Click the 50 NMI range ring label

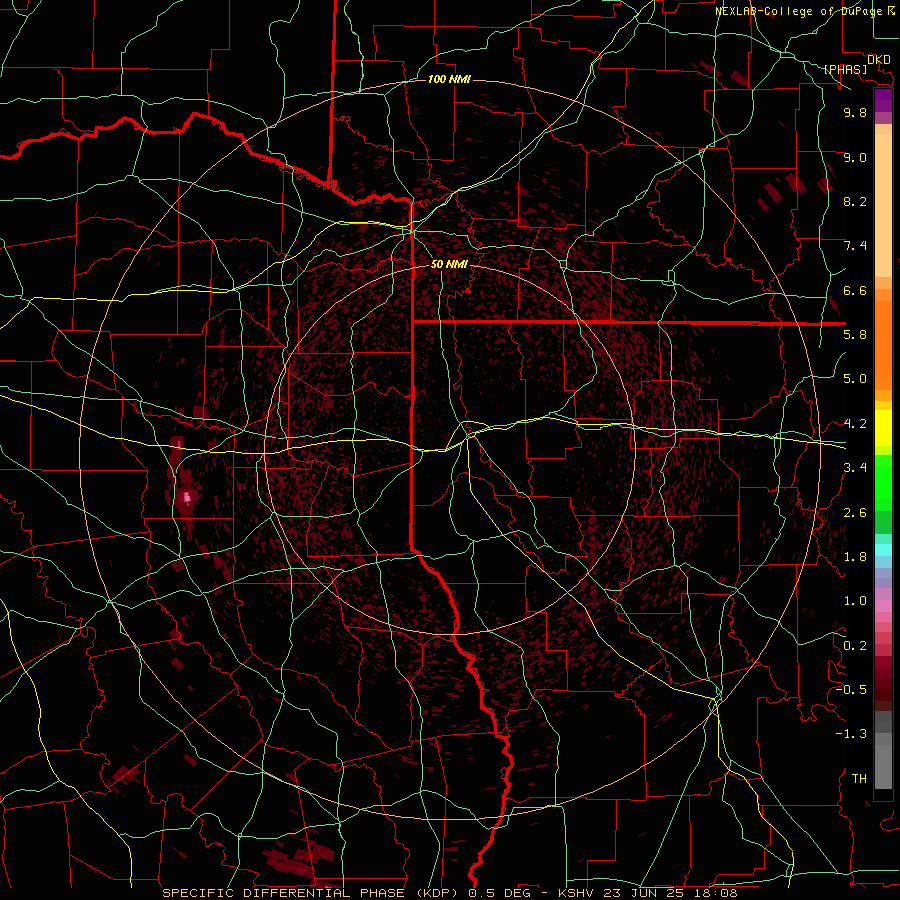click(x=449, y=264)
